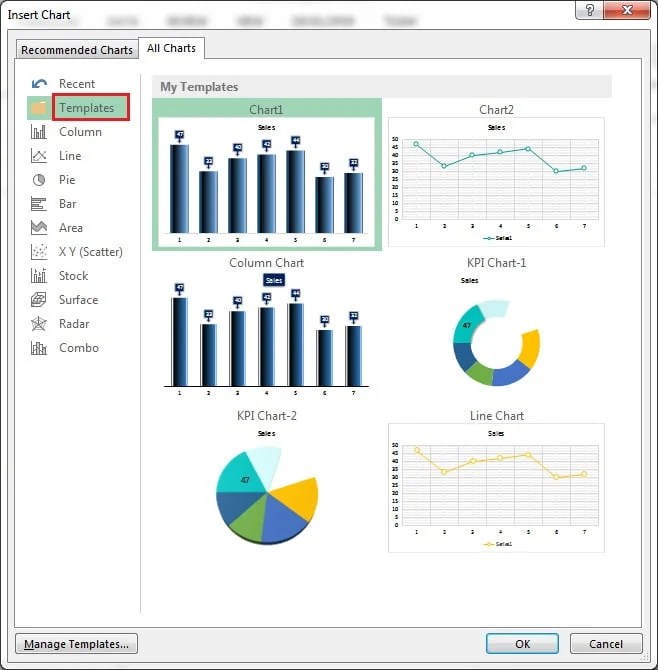Click the Radar chart type icon
Viewport: 658px width, 670px height.
[x=39, y=324]
